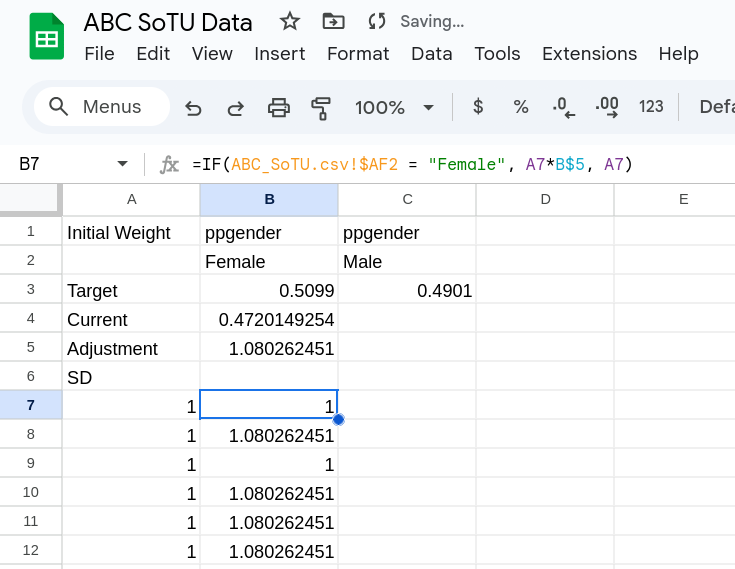Open the 100% zoom dropdown
This screenshot has height=569, width=735.
394,107
